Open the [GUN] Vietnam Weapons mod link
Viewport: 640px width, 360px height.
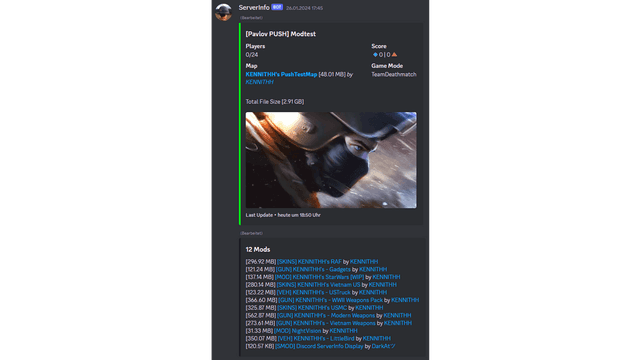click(x=325, y=323)
